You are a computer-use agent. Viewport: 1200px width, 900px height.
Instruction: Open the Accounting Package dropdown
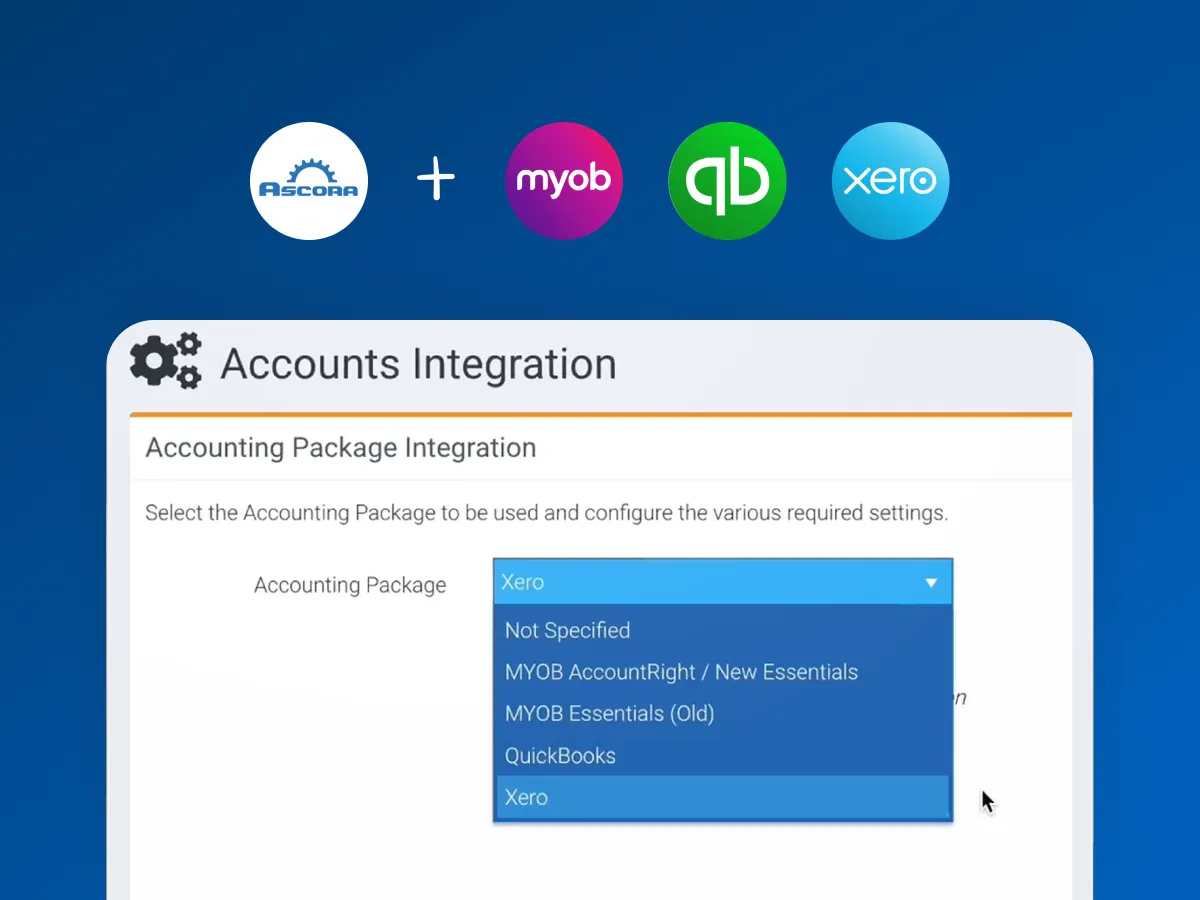point(723,582)
